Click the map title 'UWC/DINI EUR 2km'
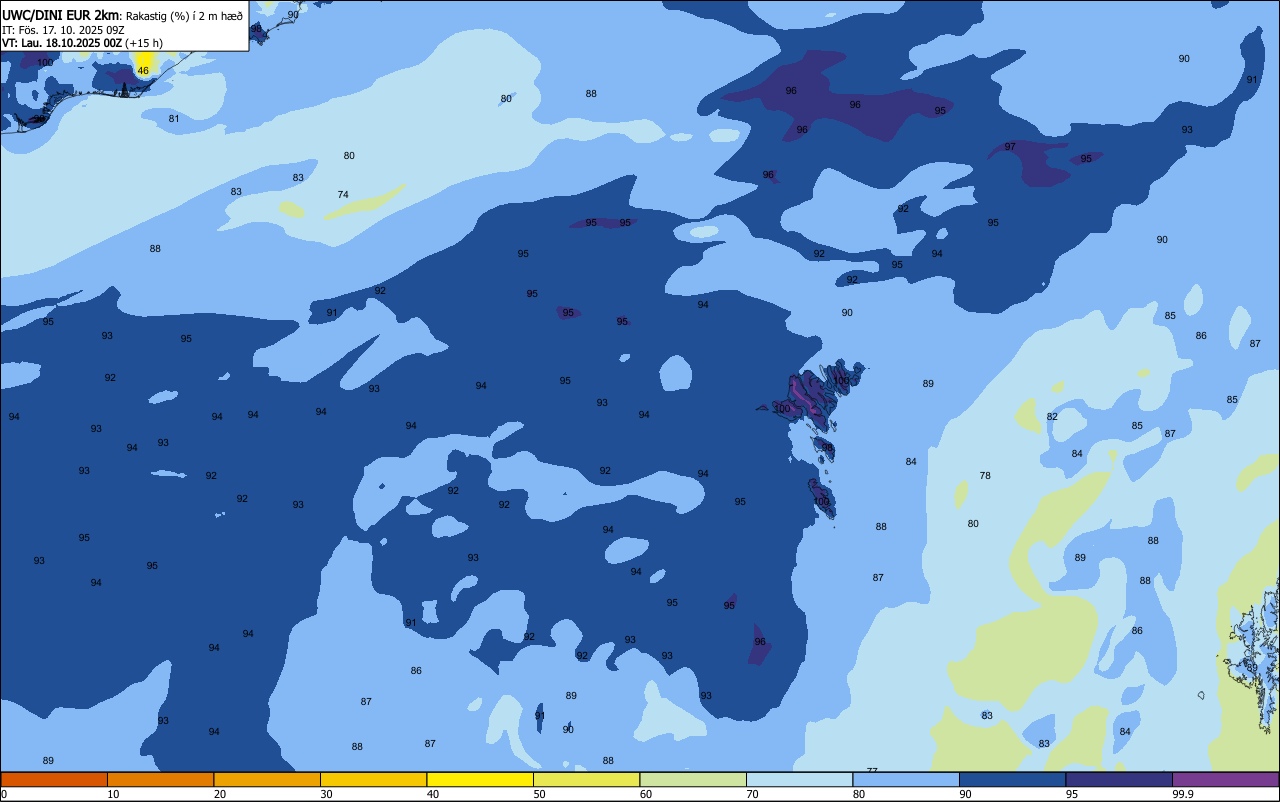The width and height of the screenshot is (1280, 802). click(x=61, y=15)
